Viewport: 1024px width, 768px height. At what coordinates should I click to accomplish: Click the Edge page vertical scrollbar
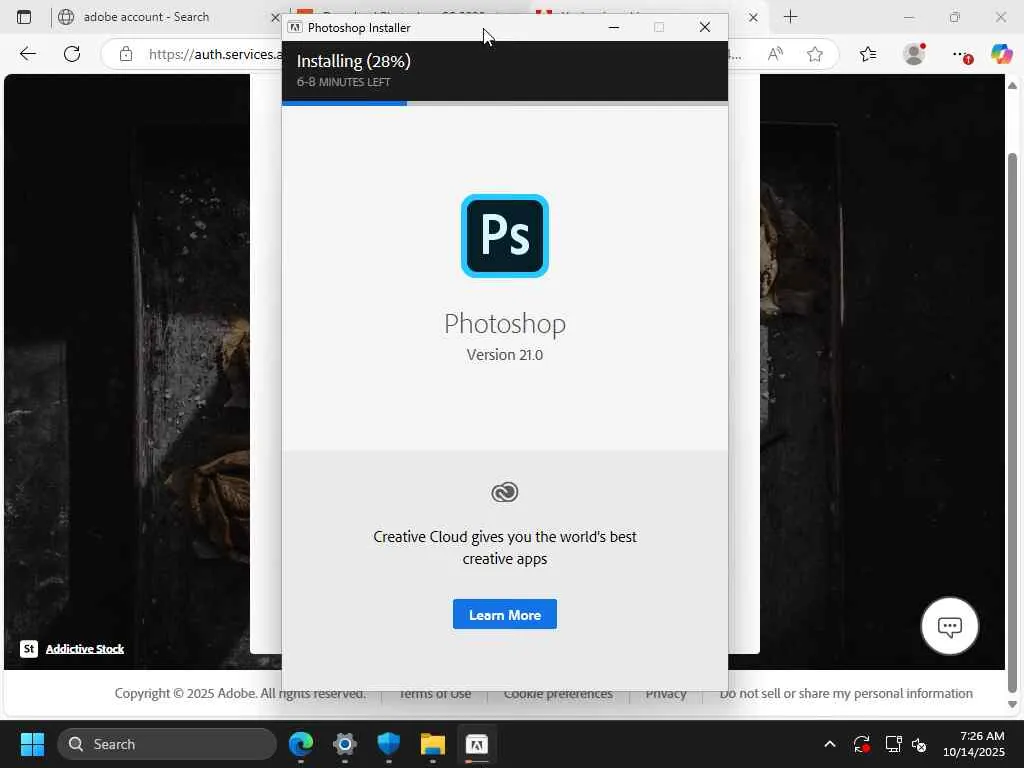tap(1012, 423)
